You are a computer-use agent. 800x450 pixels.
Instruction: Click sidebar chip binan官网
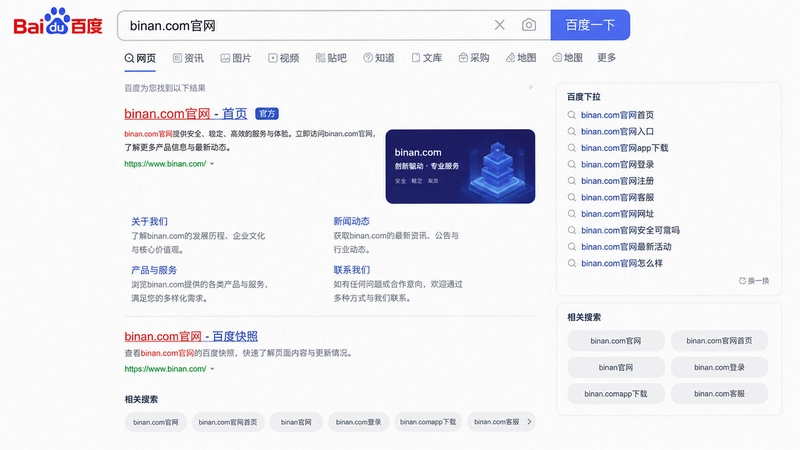616,367
